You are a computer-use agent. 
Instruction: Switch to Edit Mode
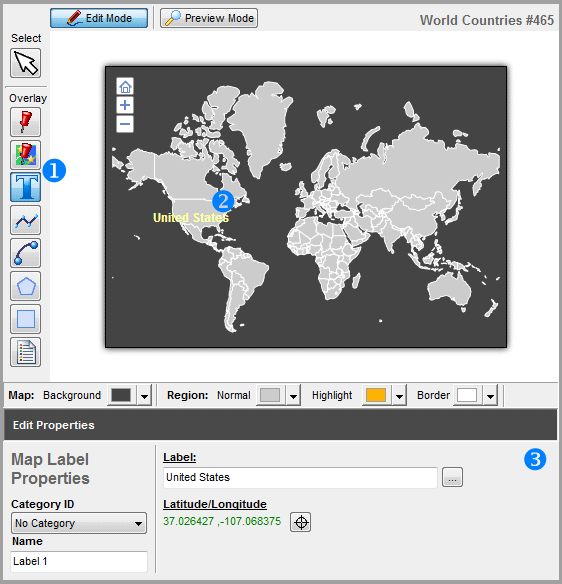pos(99,18)
